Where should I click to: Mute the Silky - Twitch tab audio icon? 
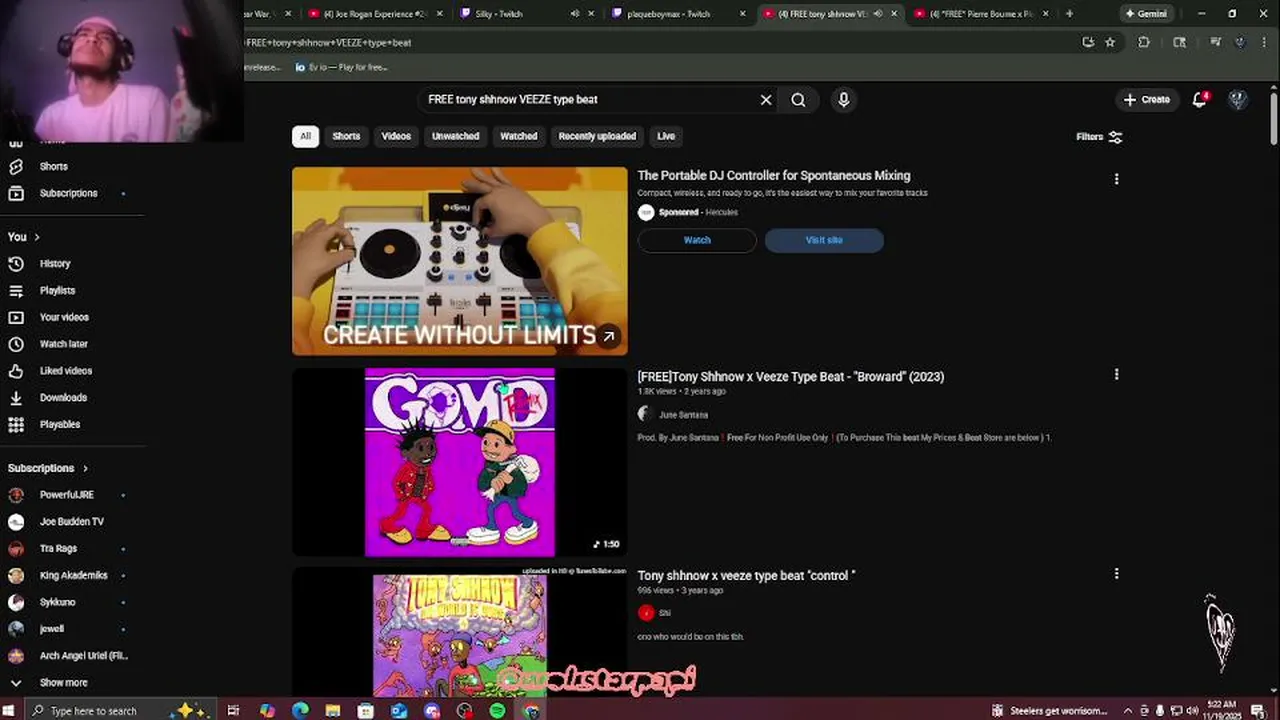tap(575, 14)
